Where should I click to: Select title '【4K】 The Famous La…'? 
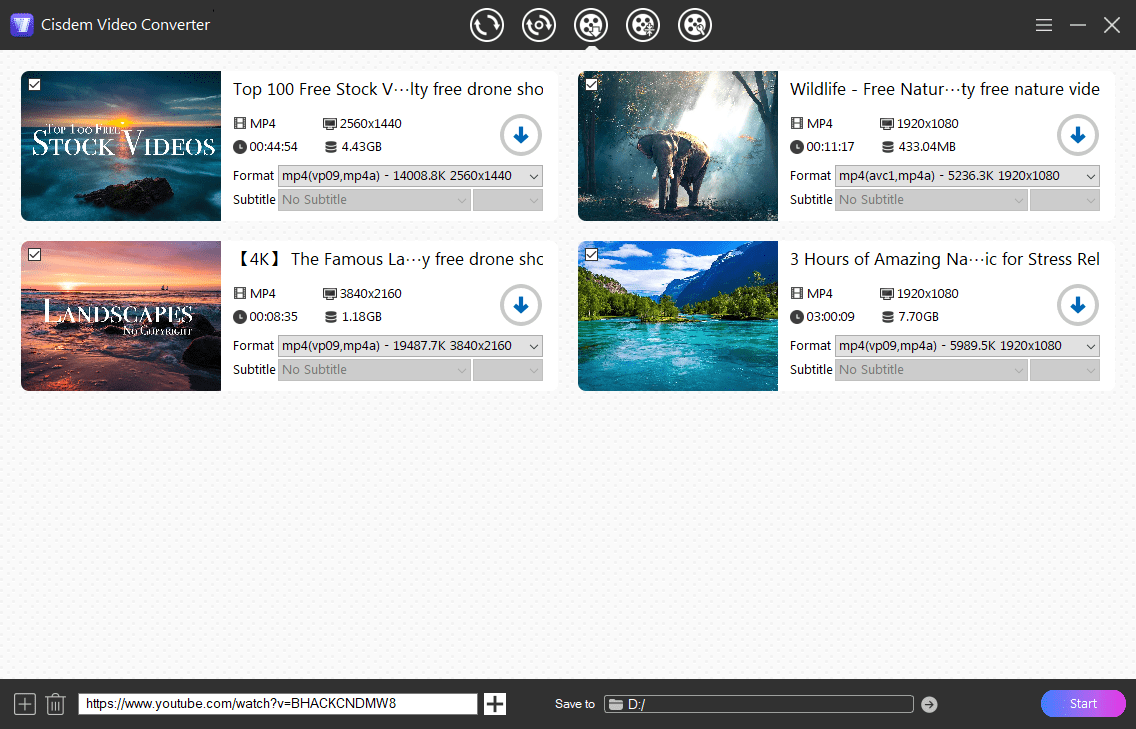pos(388,259)
